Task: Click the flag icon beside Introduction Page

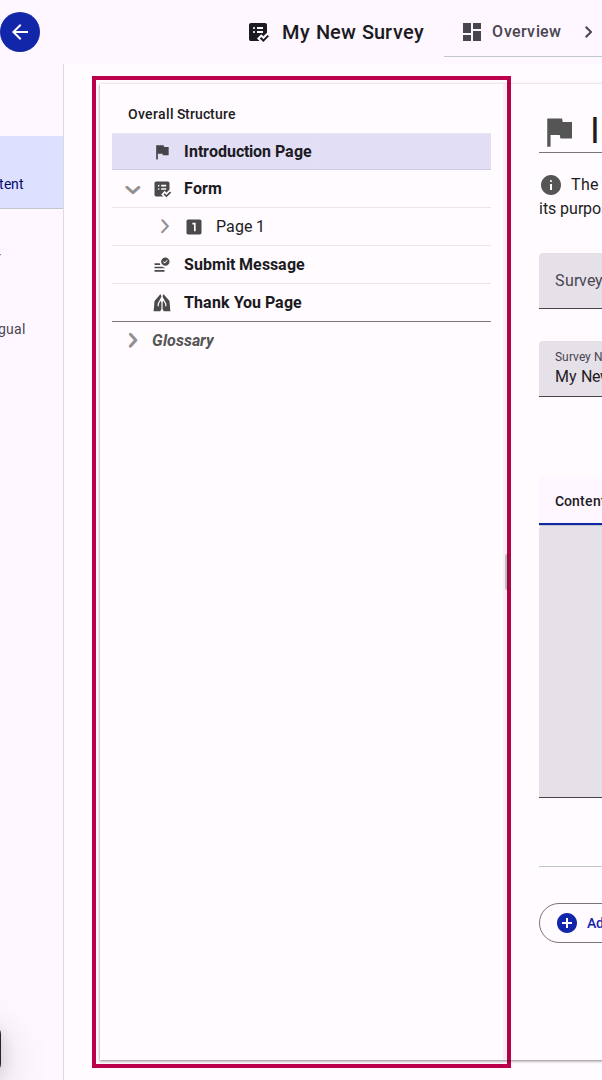Action: tap(162, 152)
